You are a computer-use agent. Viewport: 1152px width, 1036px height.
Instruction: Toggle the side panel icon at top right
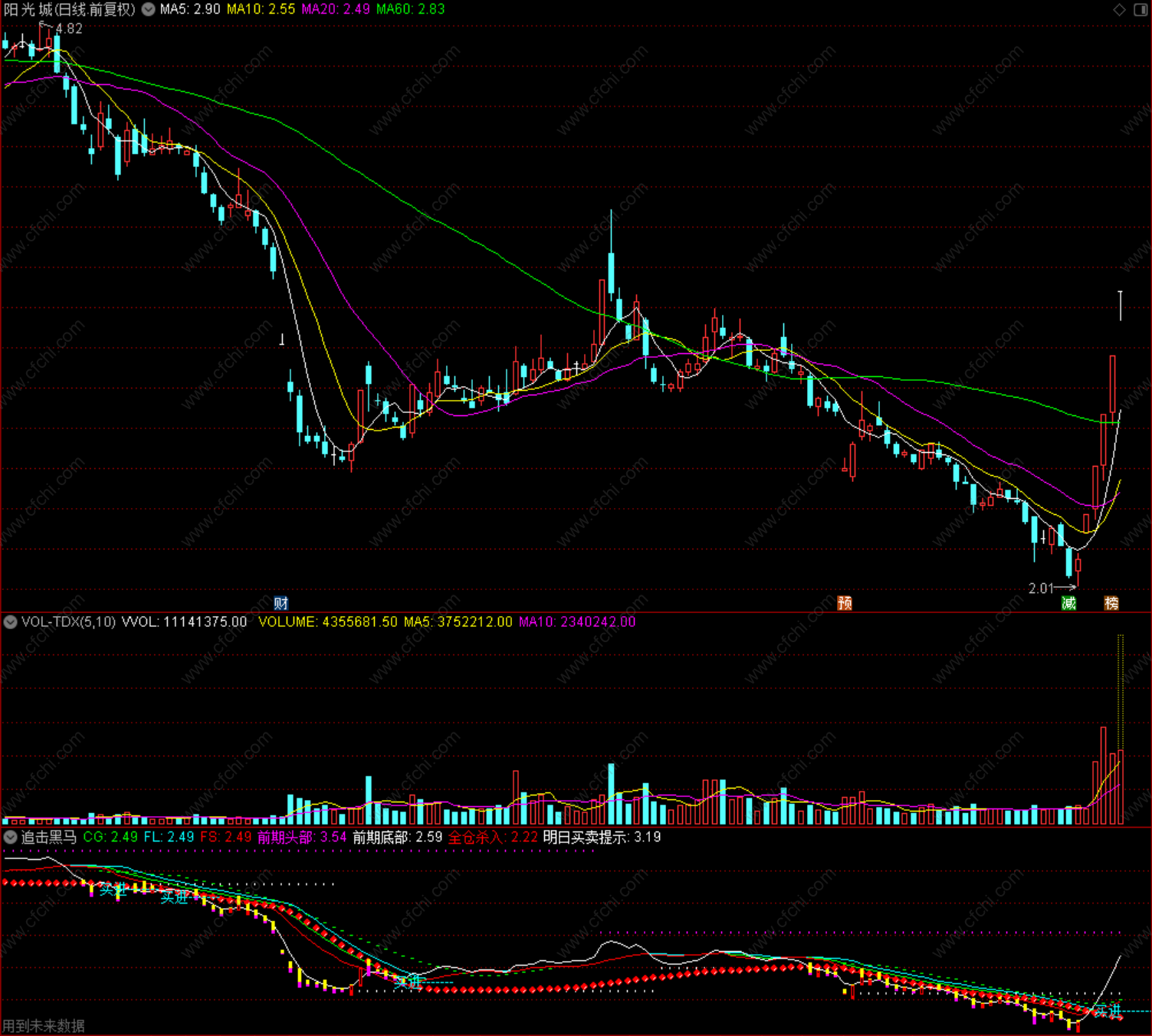click(x=1139, y=9)
